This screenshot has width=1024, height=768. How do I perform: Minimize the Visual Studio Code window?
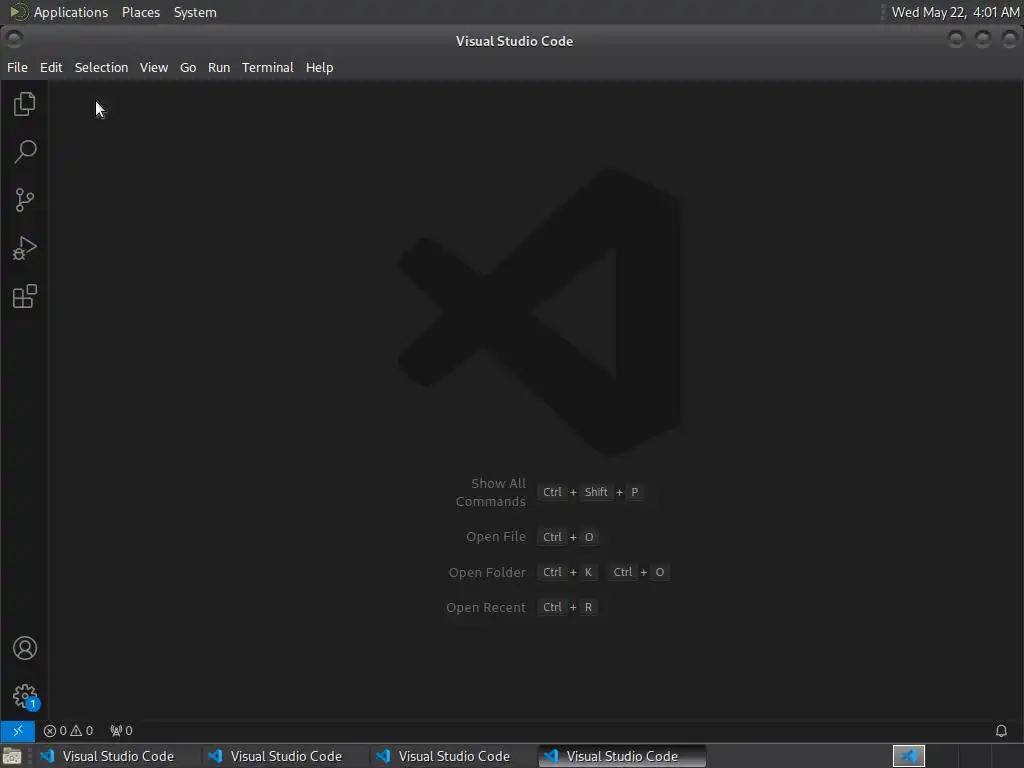pos(955,39)
